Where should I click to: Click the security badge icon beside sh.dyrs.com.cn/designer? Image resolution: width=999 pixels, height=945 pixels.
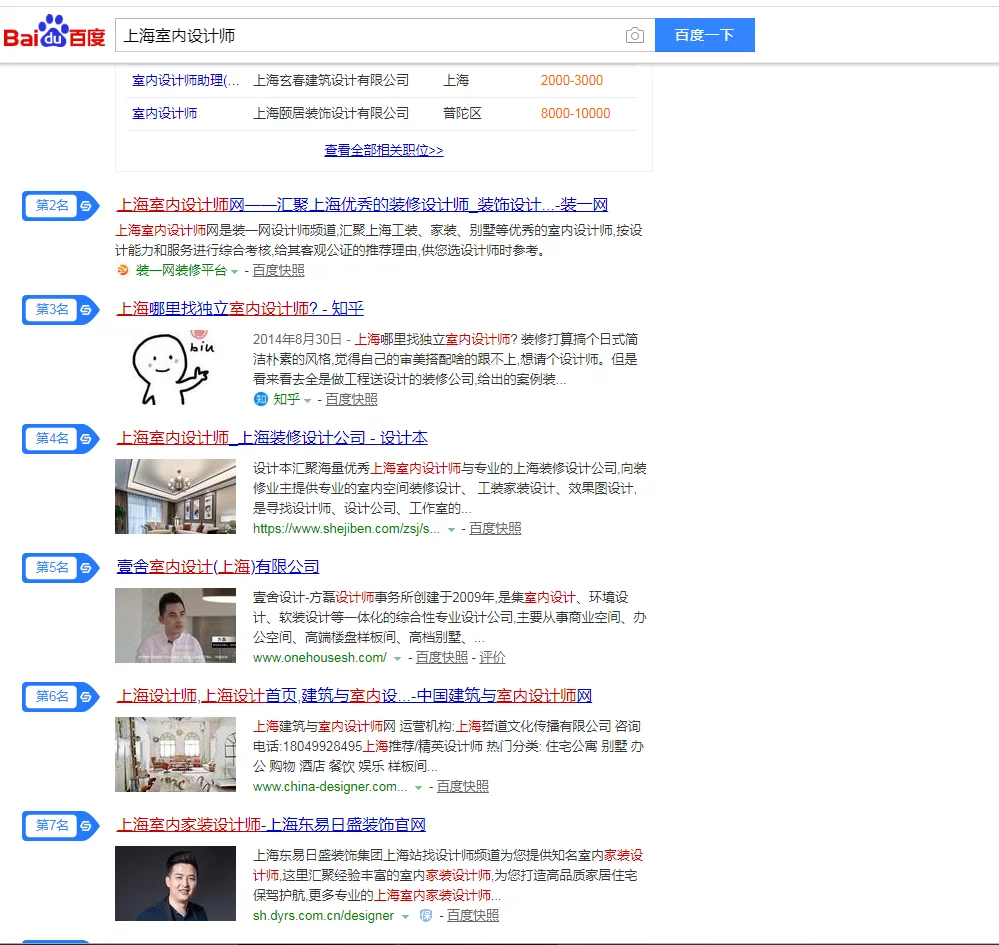[x=426, y=916]
